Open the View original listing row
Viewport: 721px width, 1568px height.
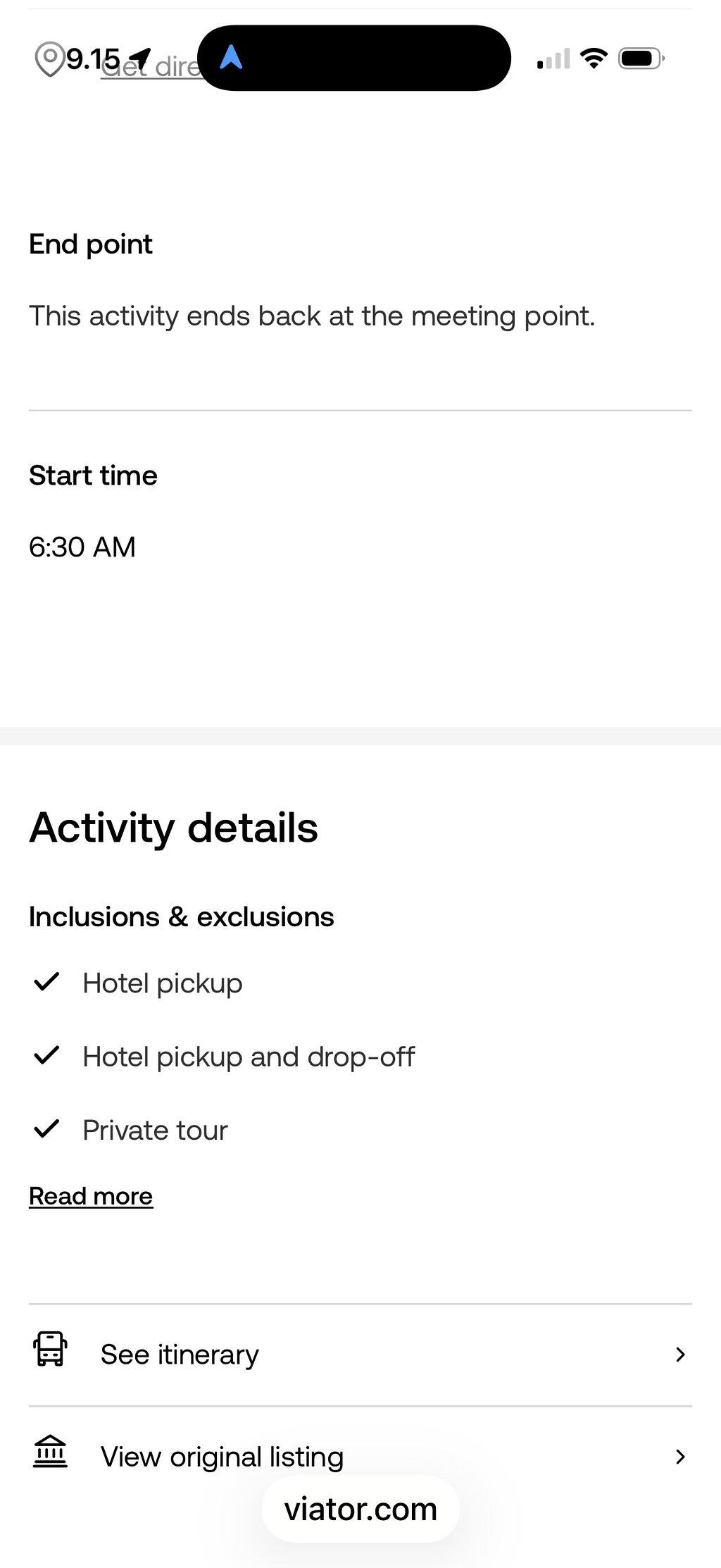pos(360,1457)
